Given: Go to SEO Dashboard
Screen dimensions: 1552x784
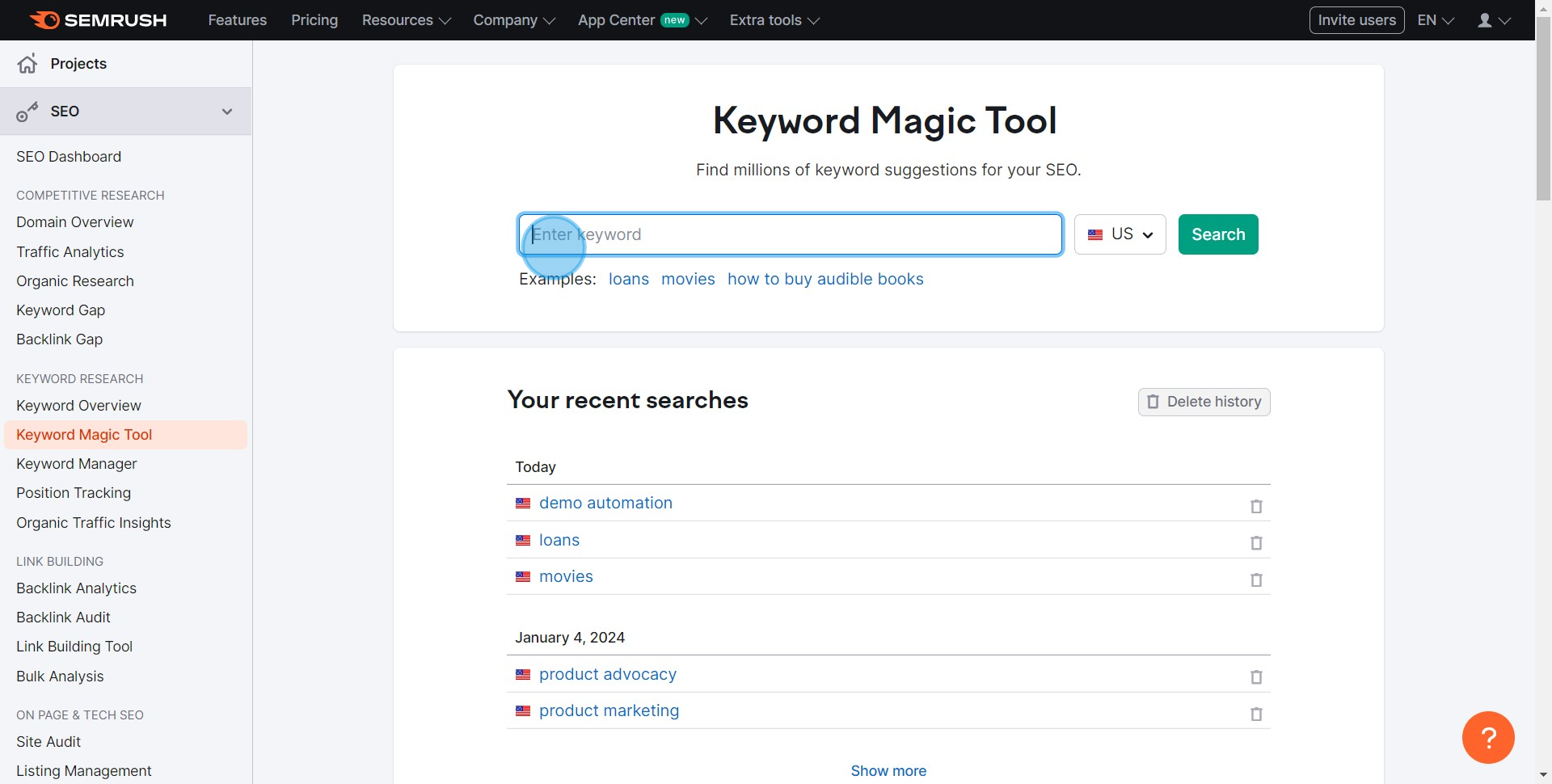Looking at the screenshot, I should click(x=69, y=157).
